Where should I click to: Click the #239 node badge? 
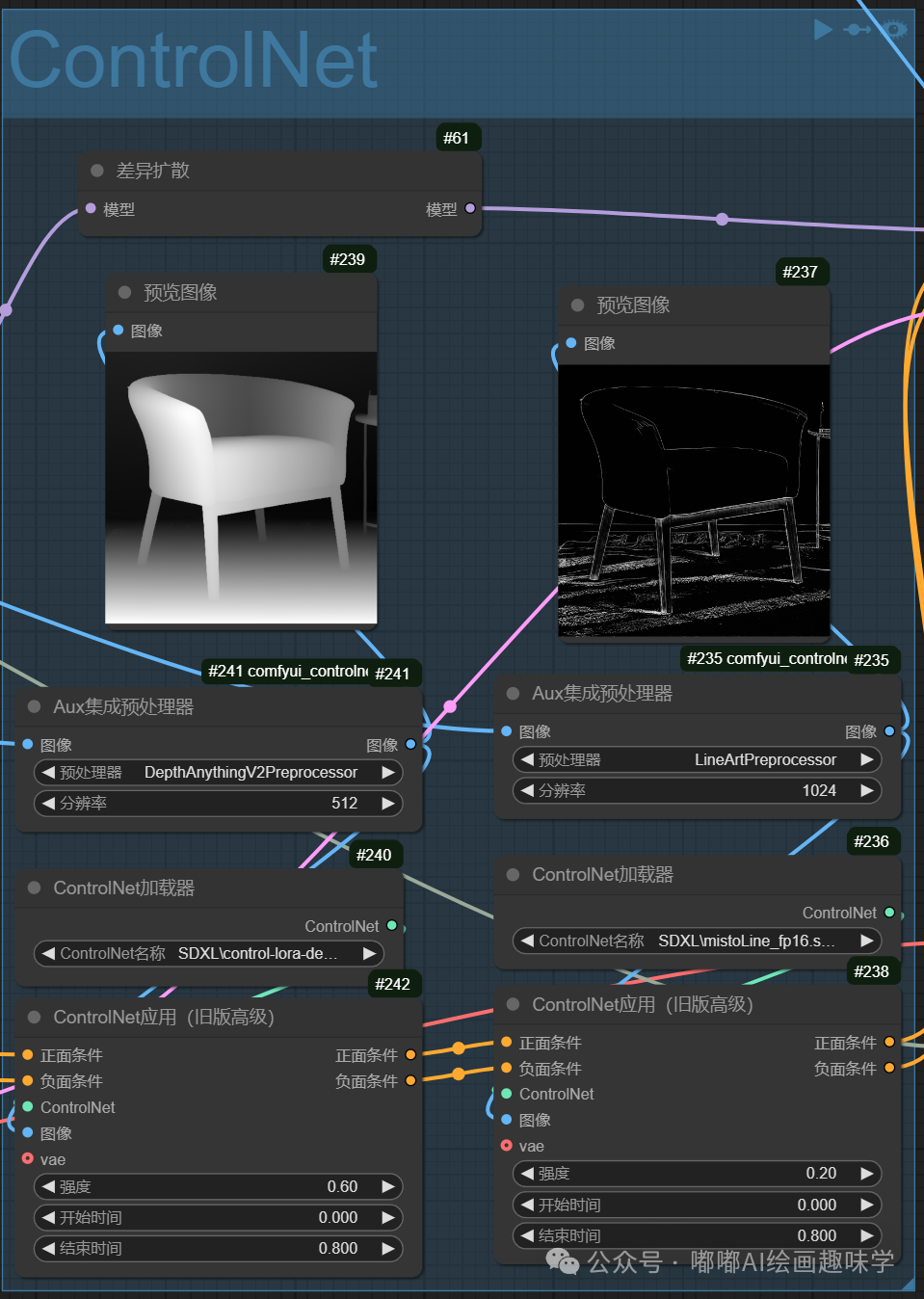point(348,259)
